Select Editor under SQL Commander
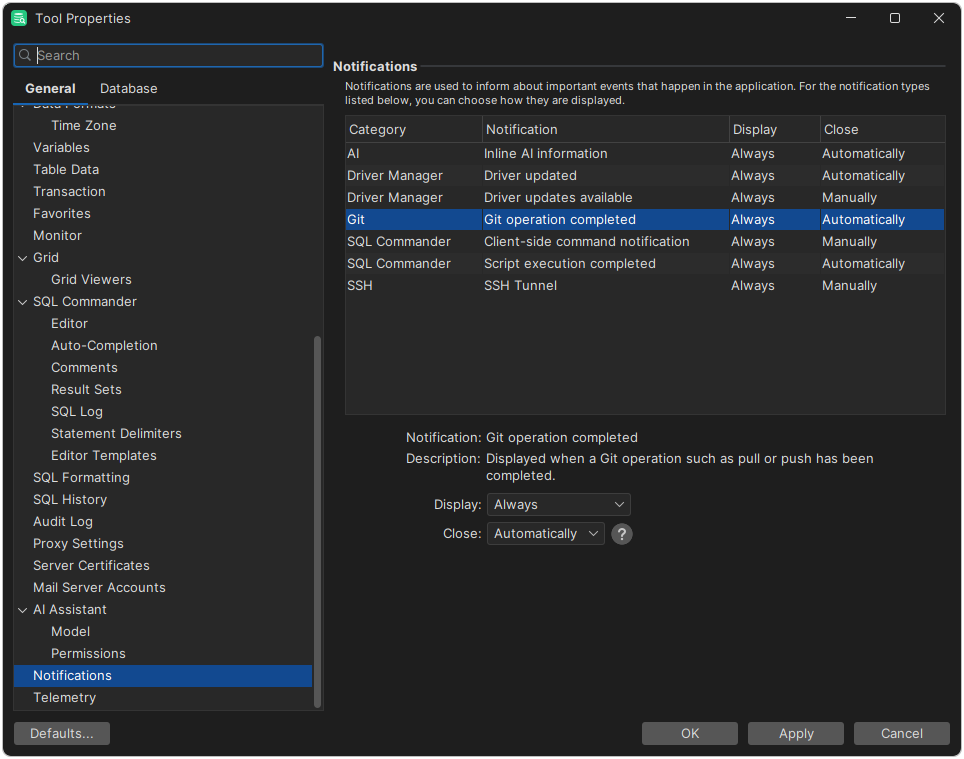The height and width of the screenshot is (759, 964). click(x=69, y=324)
